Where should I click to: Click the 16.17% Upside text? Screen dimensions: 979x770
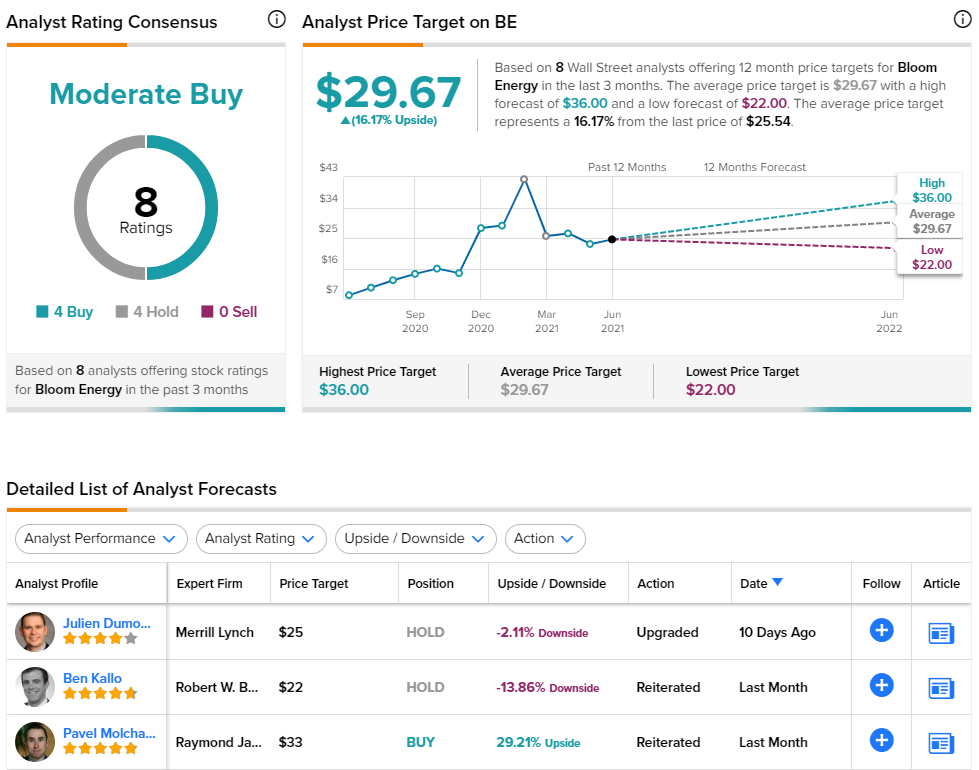tap(388, 120)
